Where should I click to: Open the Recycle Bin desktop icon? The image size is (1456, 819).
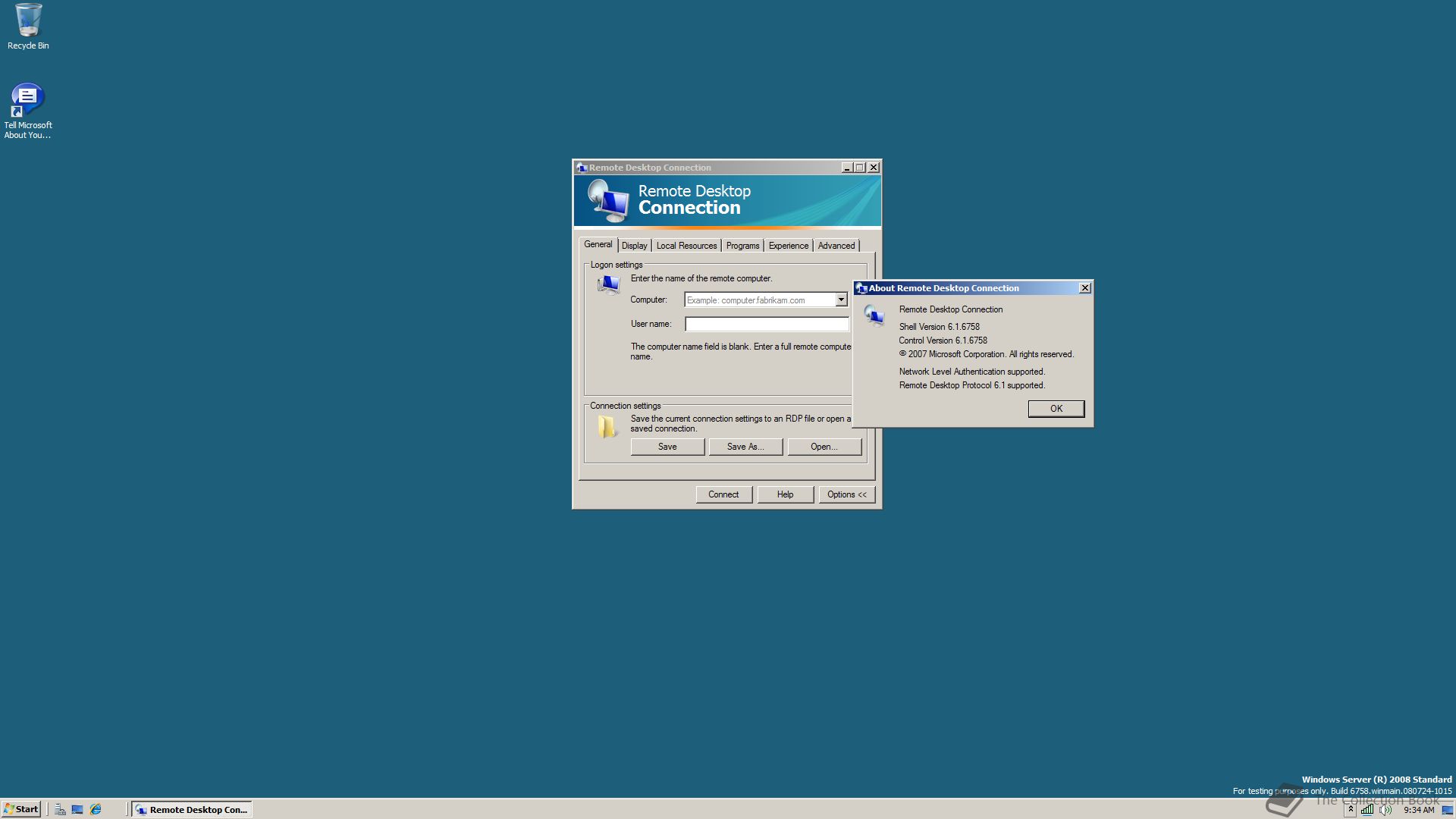28,26
